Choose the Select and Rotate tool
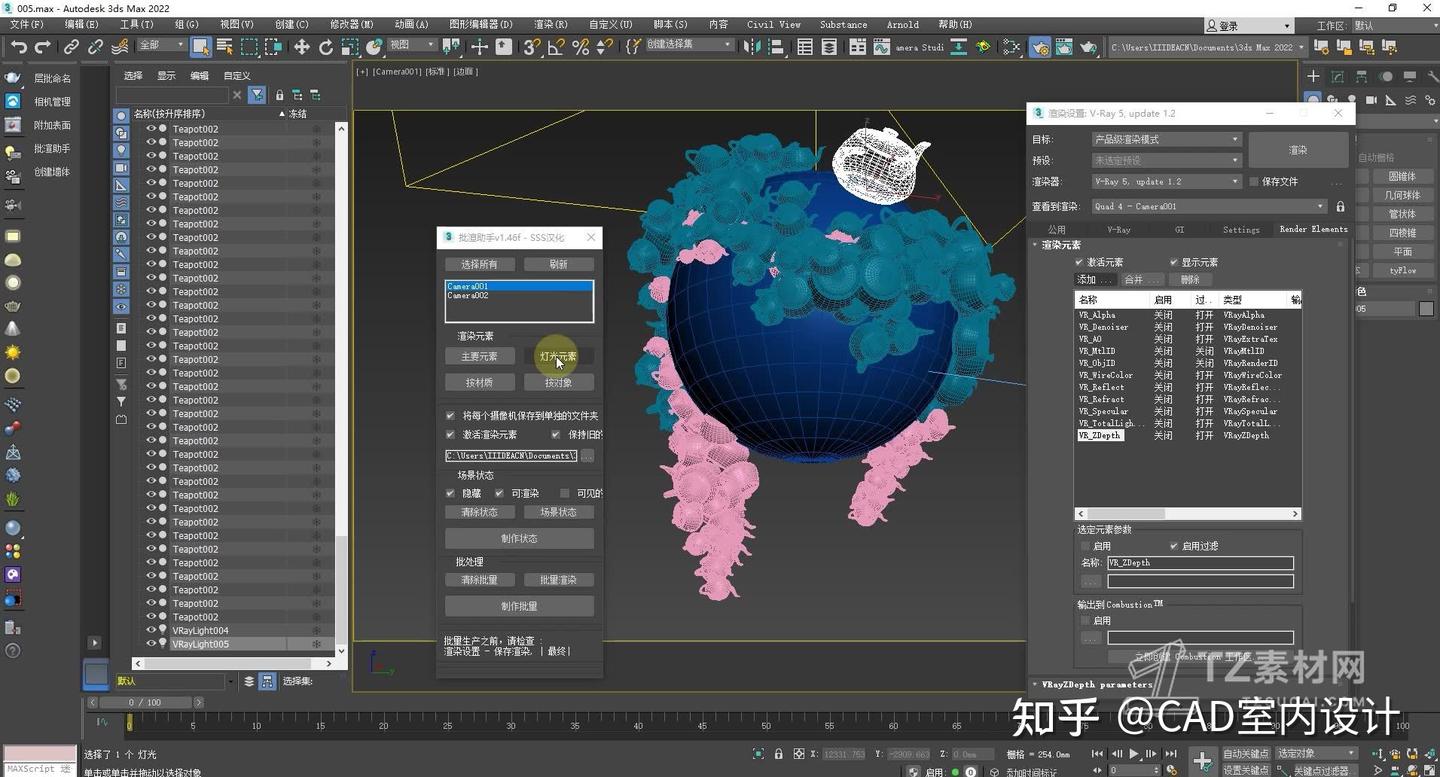 (x=325, y=46)
